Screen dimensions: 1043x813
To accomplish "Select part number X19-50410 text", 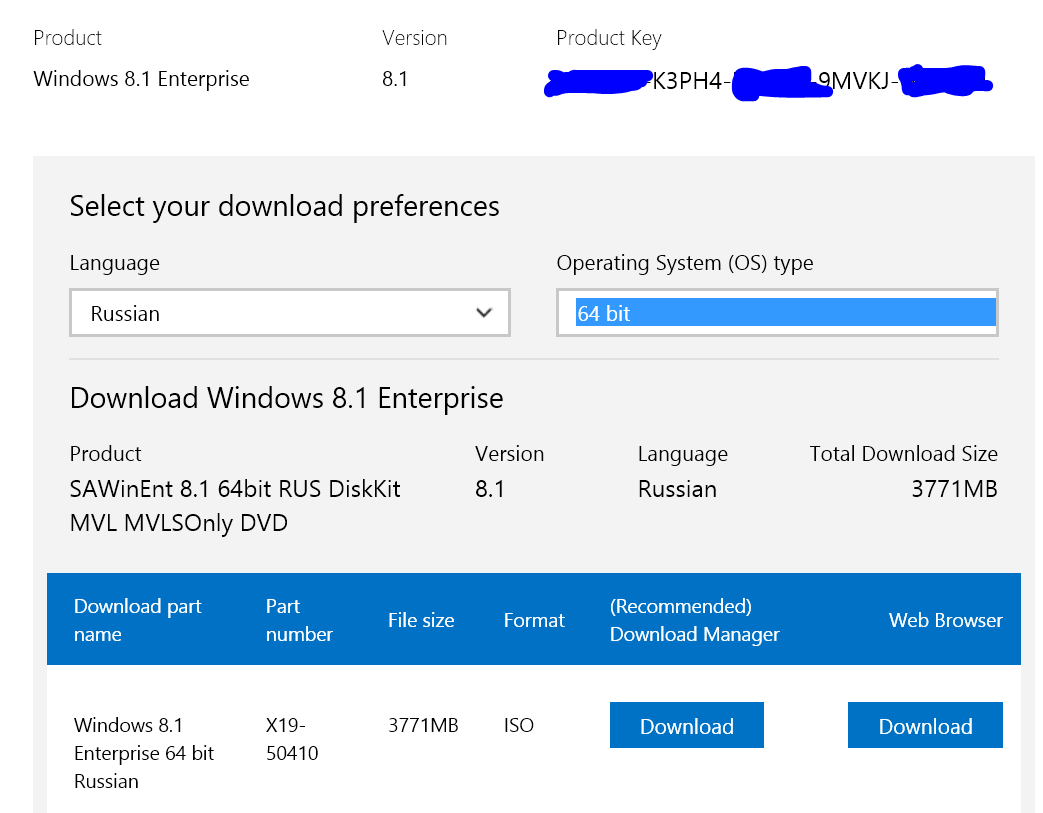I will [292, 738].
